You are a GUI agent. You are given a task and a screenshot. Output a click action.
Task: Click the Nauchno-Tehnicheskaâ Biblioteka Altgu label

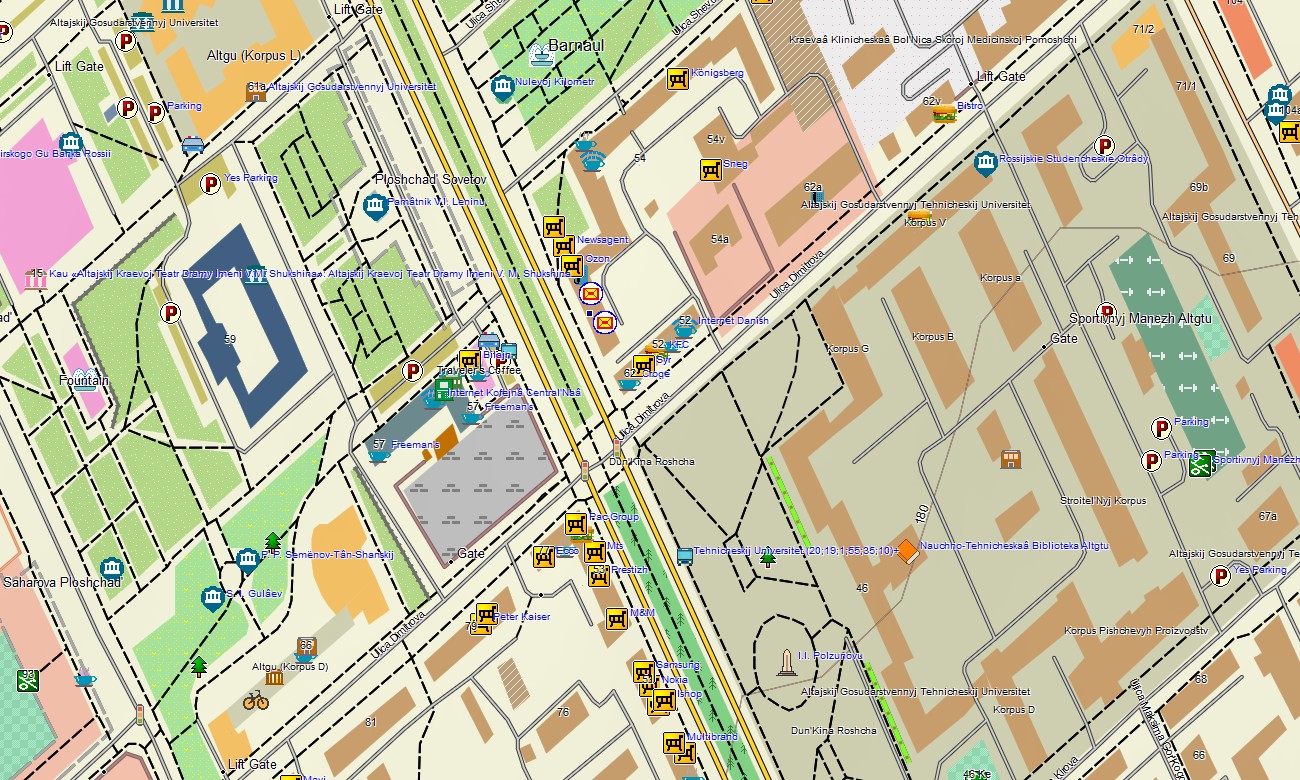point(1014,546)
